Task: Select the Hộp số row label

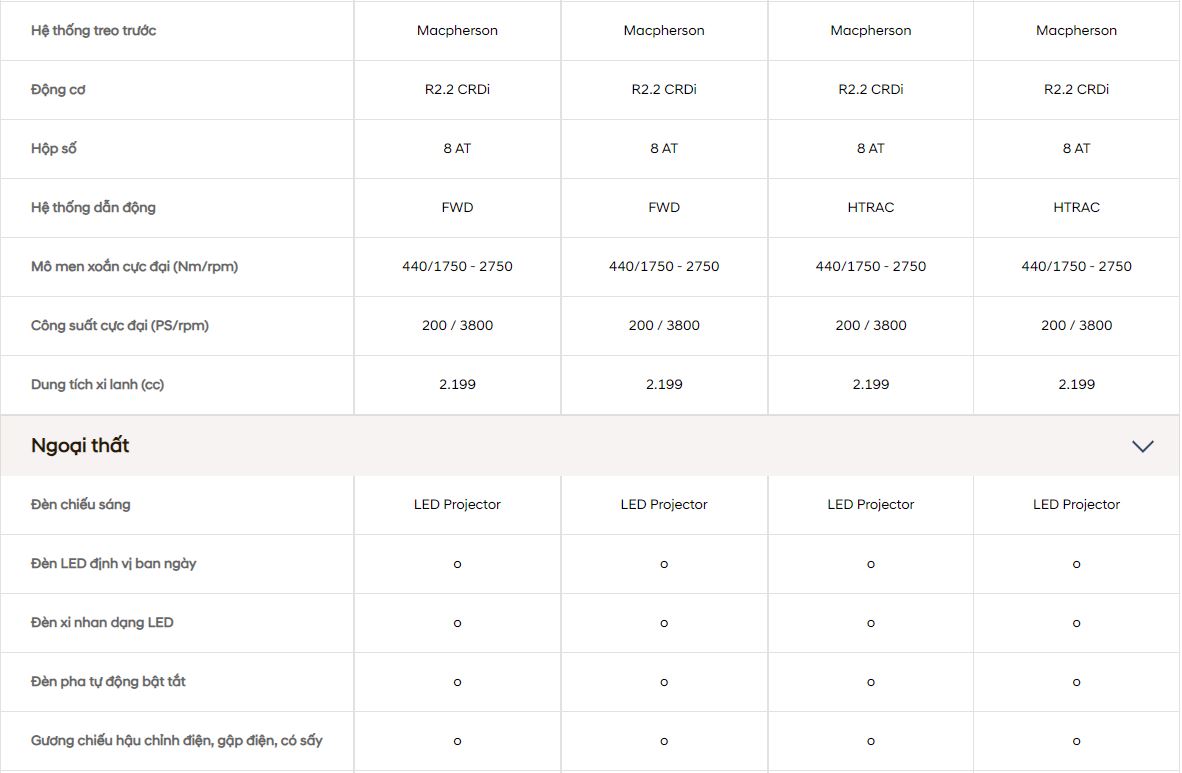Action: coord(54,149)
